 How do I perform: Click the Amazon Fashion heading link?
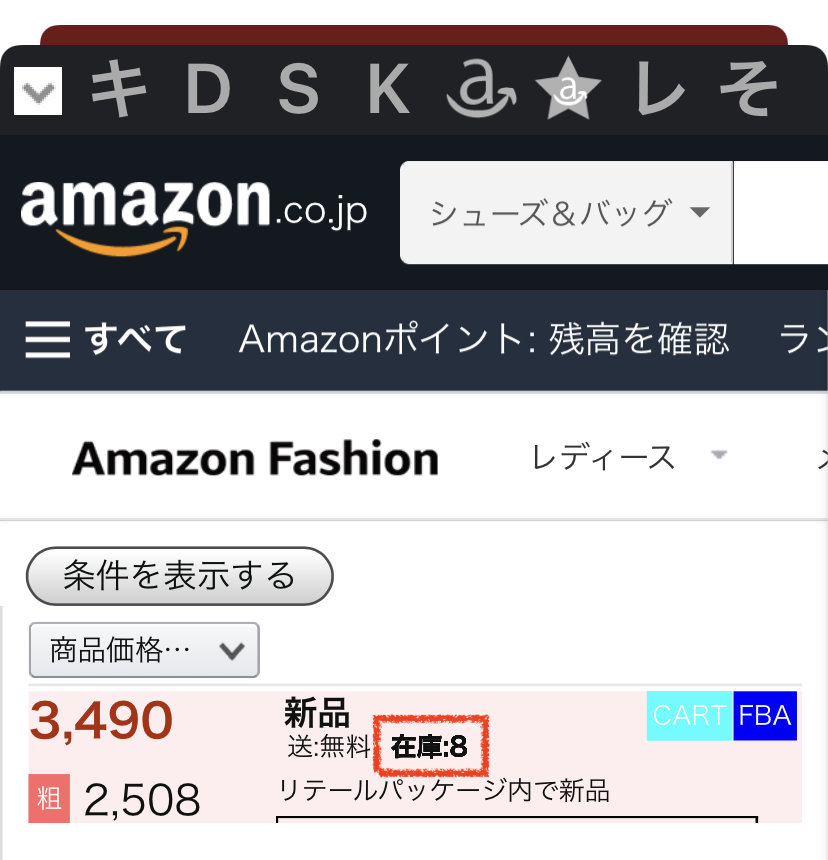click(255, 459)
